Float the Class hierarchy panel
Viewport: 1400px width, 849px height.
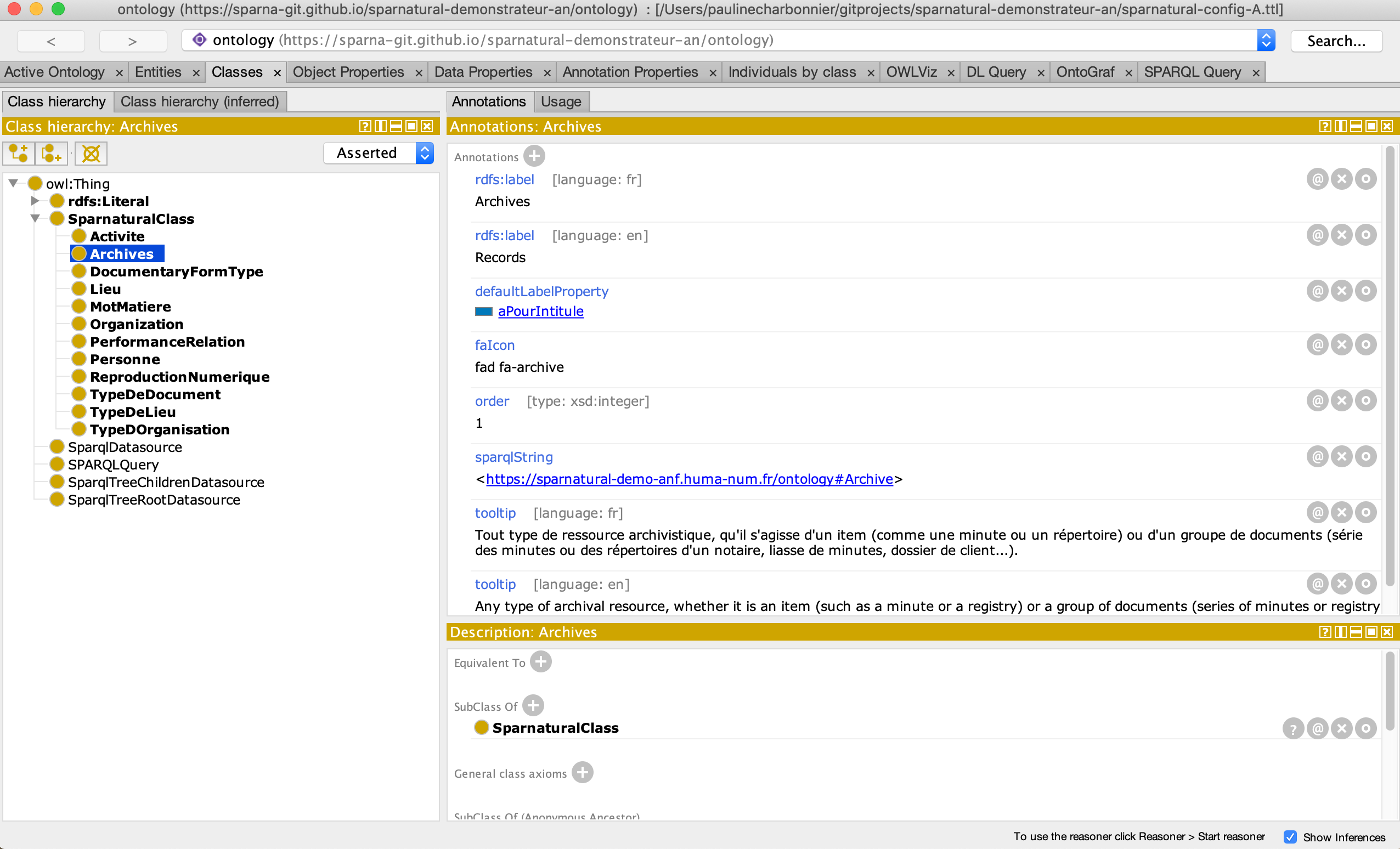click(x=380, y=126)
